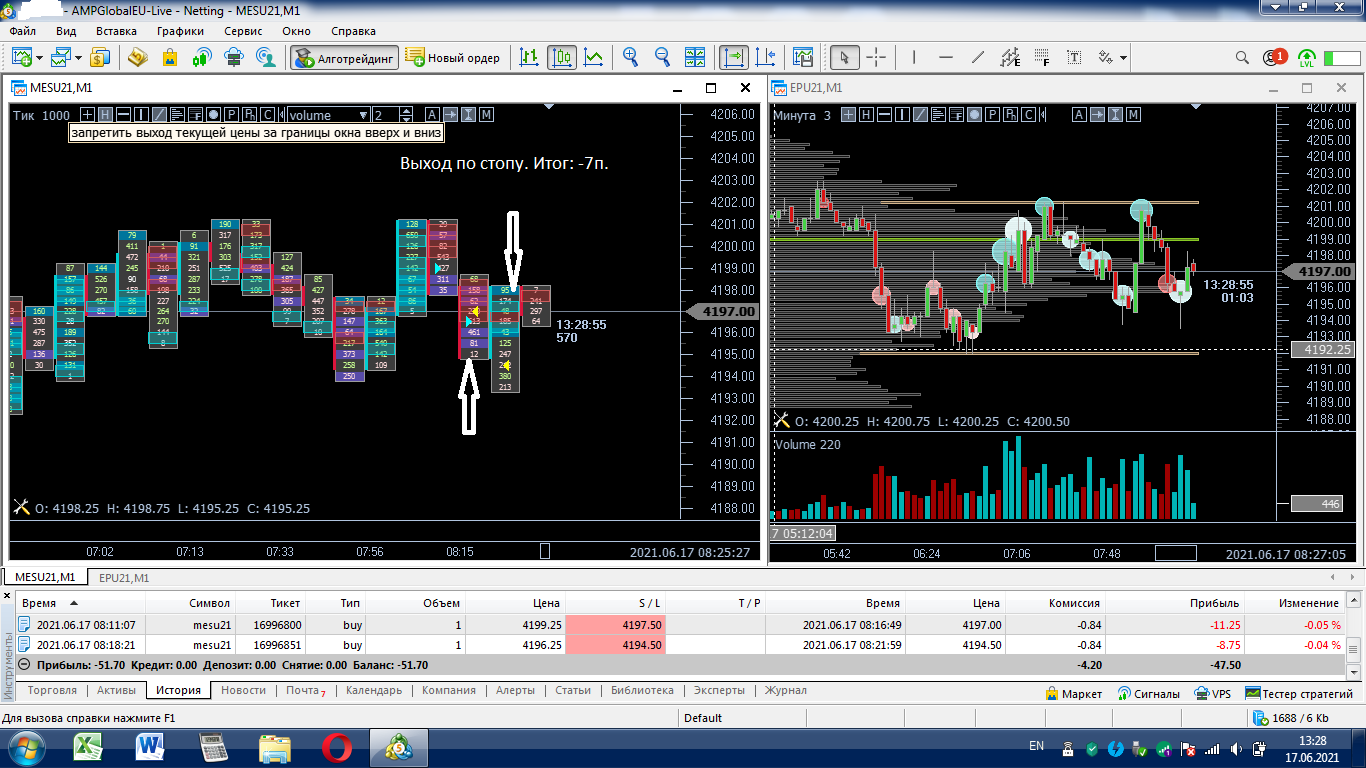1366x768 pixels.
Task: Switch to the Торговля tab
Action: [x=52, y=690]
